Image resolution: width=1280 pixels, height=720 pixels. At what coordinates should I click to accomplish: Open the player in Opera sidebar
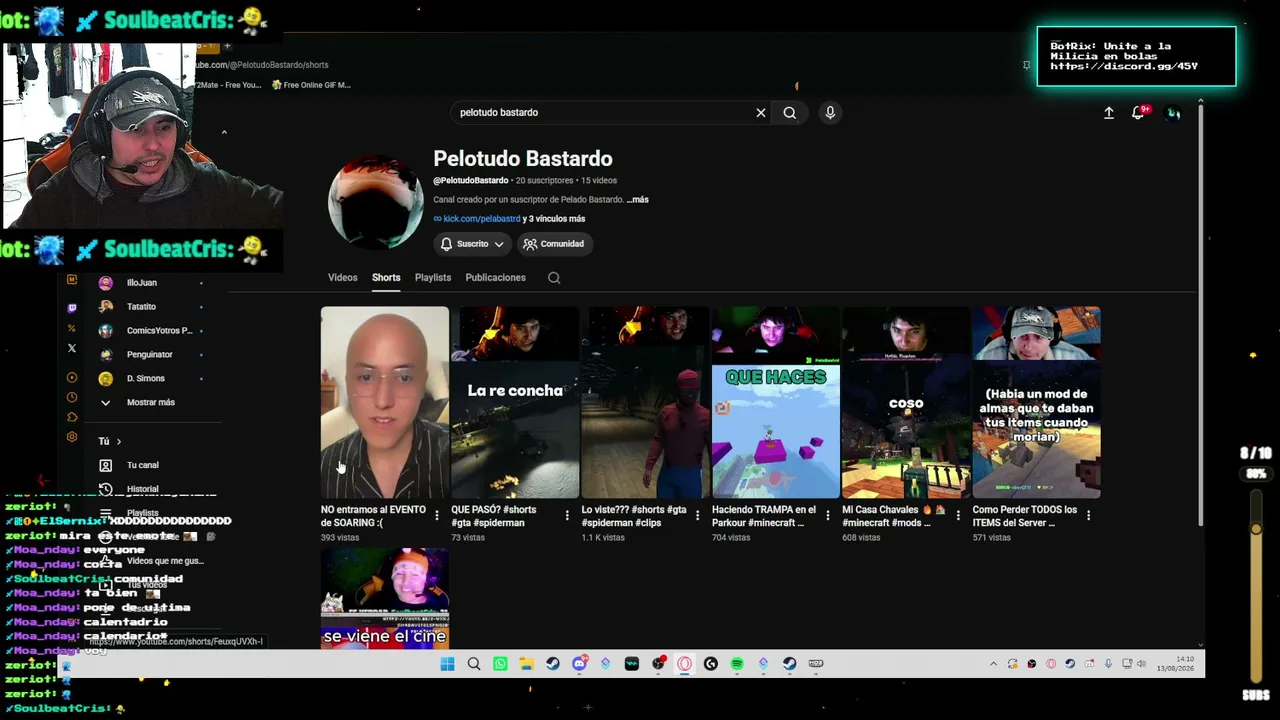(71, 378)
